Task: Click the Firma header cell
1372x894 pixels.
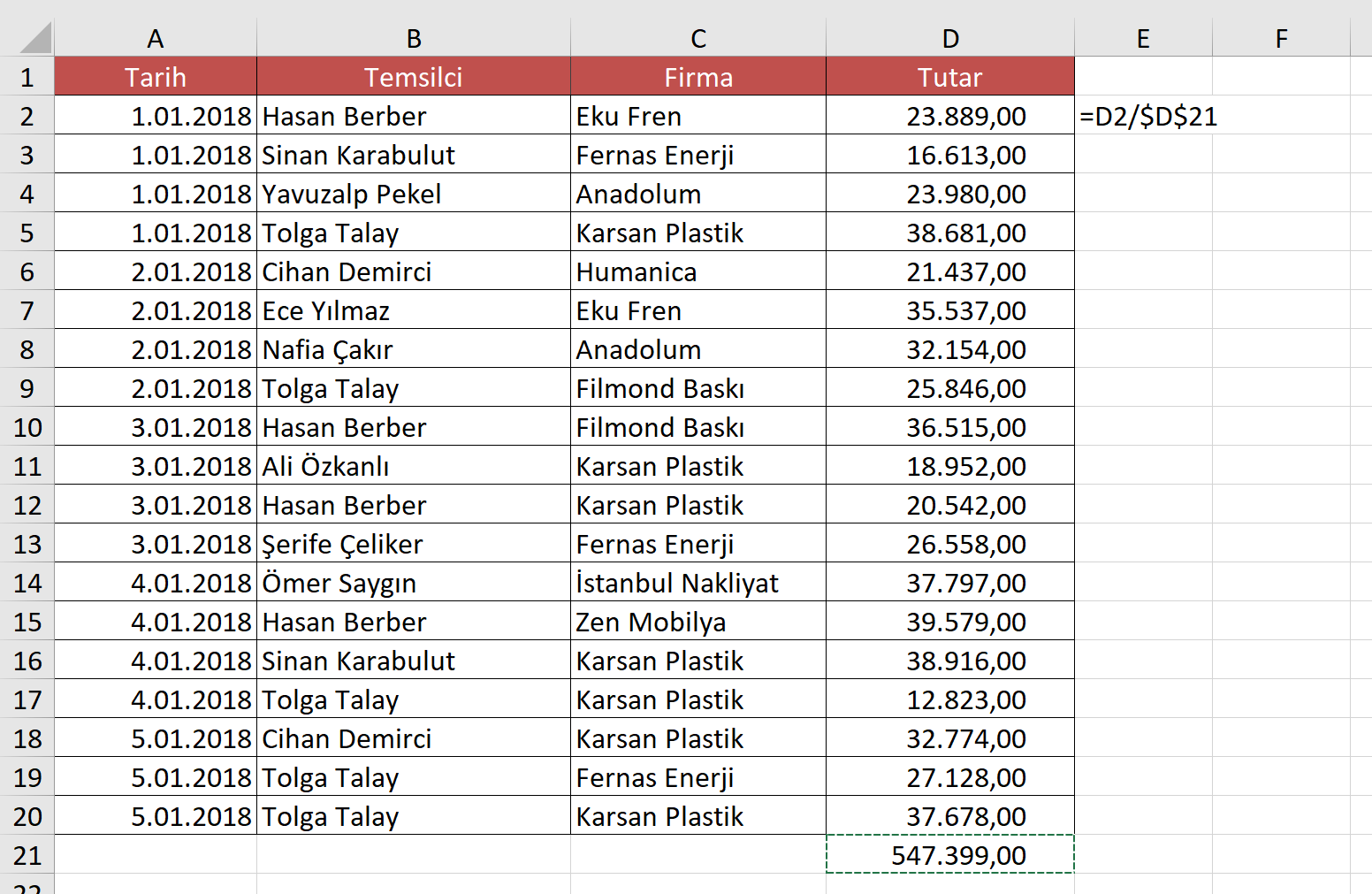Action: [x=698, y=77]
